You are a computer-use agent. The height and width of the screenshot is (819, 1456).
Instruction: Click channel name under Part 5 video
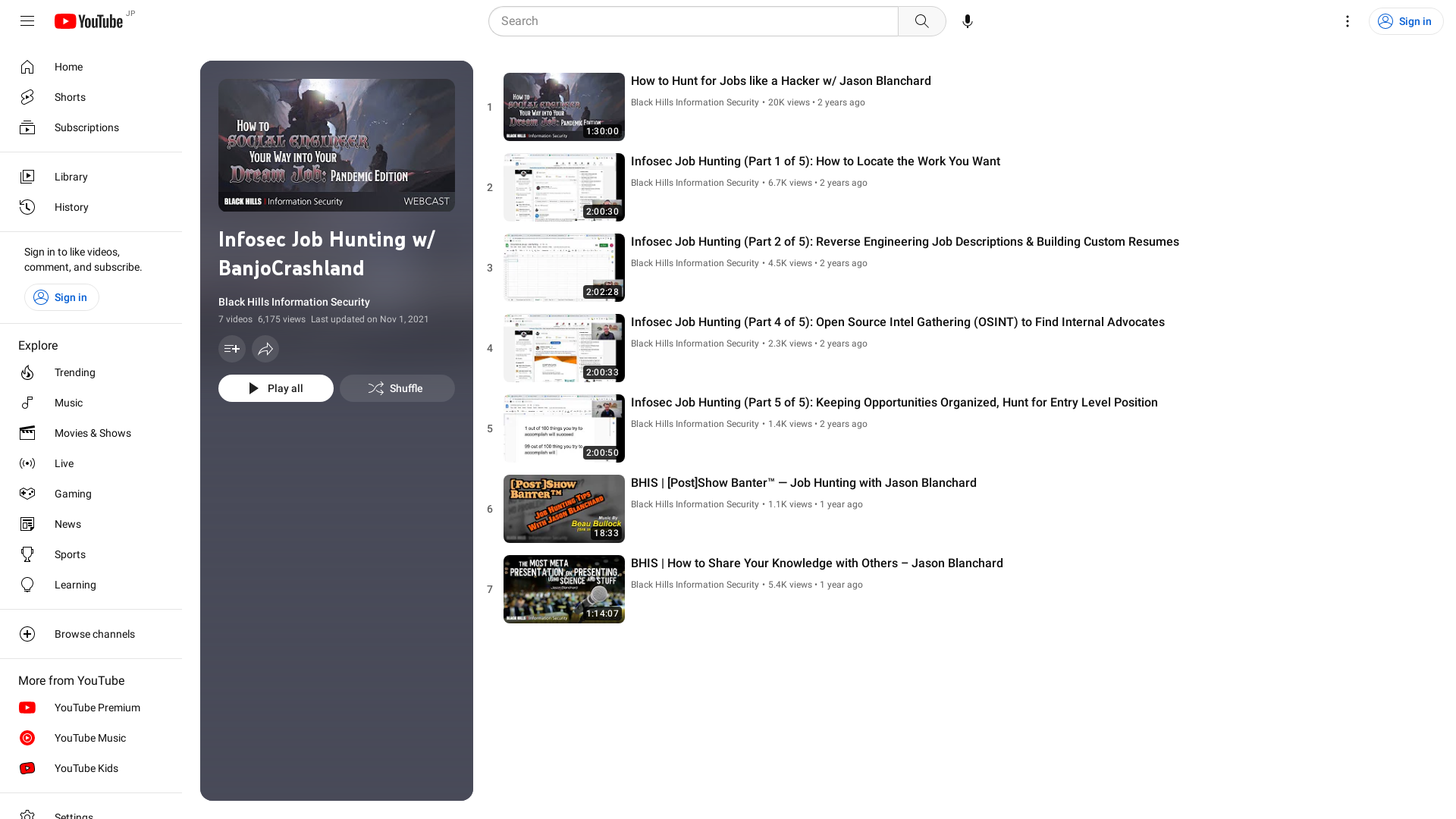(x=695, y=424)
